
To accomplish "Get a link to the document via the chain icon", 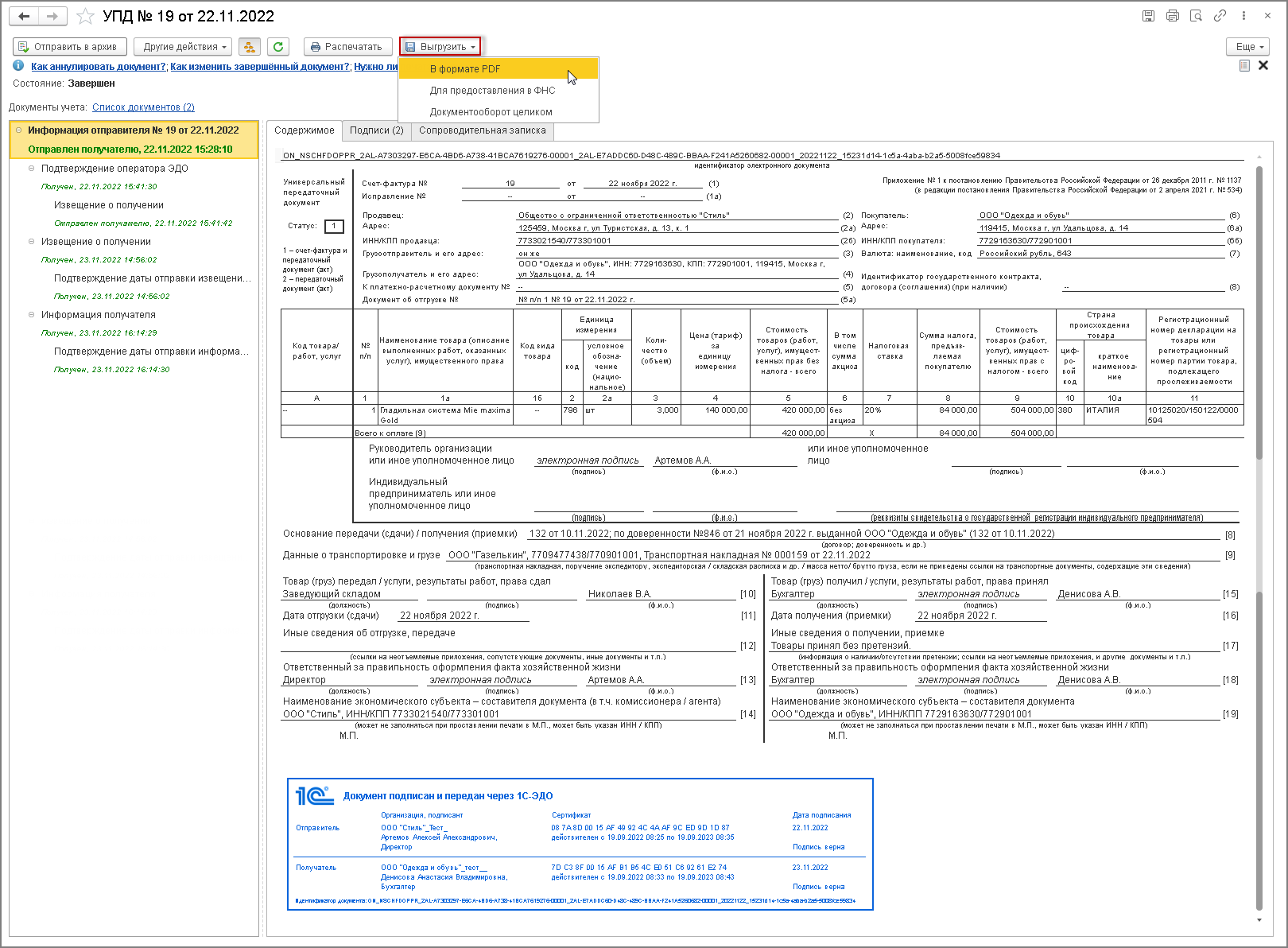I will click(x=1220, y=16).
